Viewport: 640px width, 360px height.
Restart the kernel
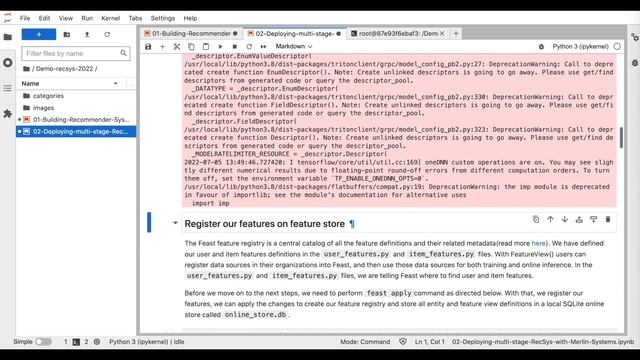coord(249,47)
